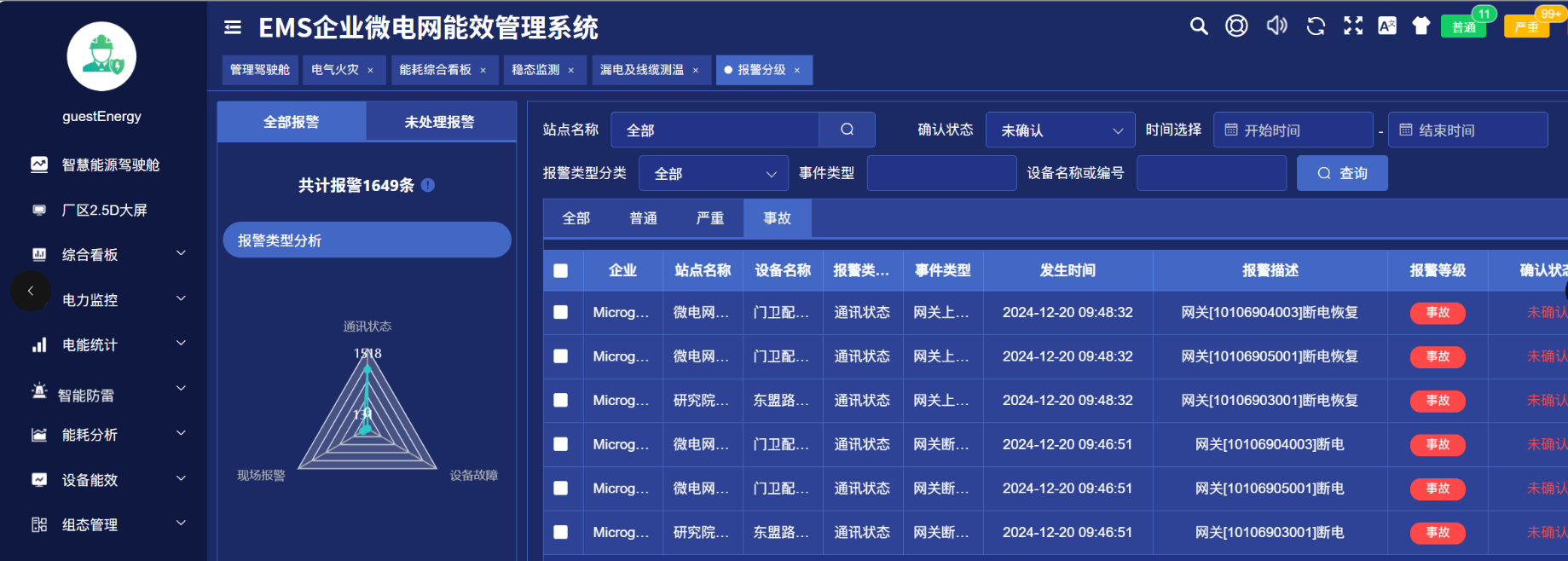Screen dimensions: 1568x561
Task: Tick checkbox for 网关[10106904003]断电恢复 row
Action: pyautogui.click(x=560, y=312)
